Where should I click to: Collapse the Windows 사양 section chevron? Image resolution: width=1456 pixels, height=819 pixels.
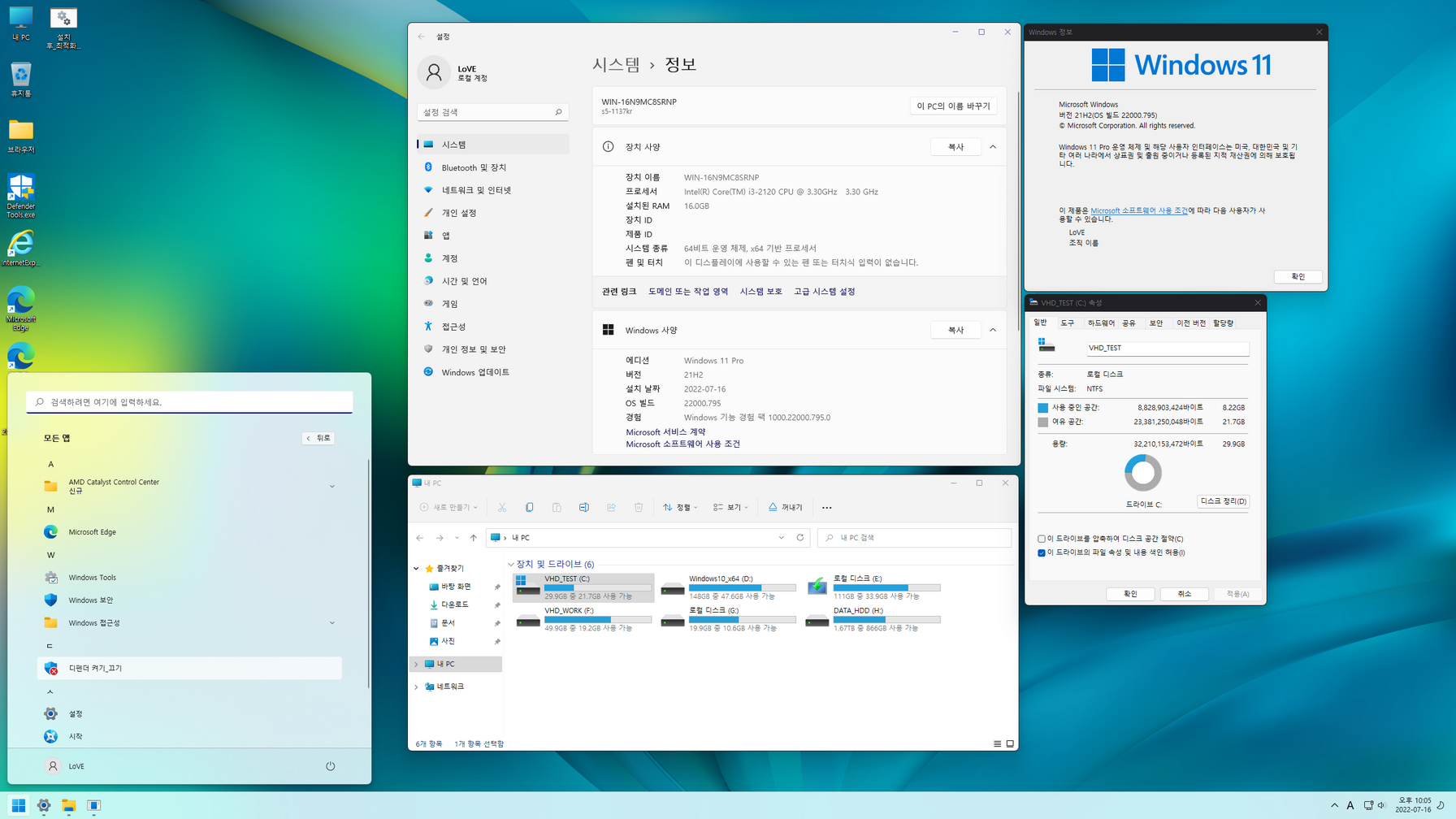pyautogui.click(x=993, y=330)
